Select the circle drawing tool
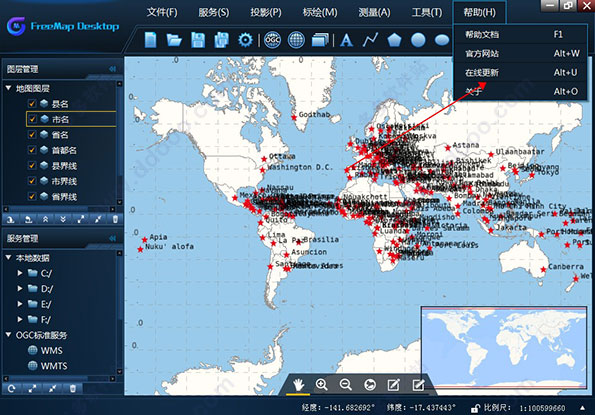The image size is (595, 415). click(x=418, y=40)
